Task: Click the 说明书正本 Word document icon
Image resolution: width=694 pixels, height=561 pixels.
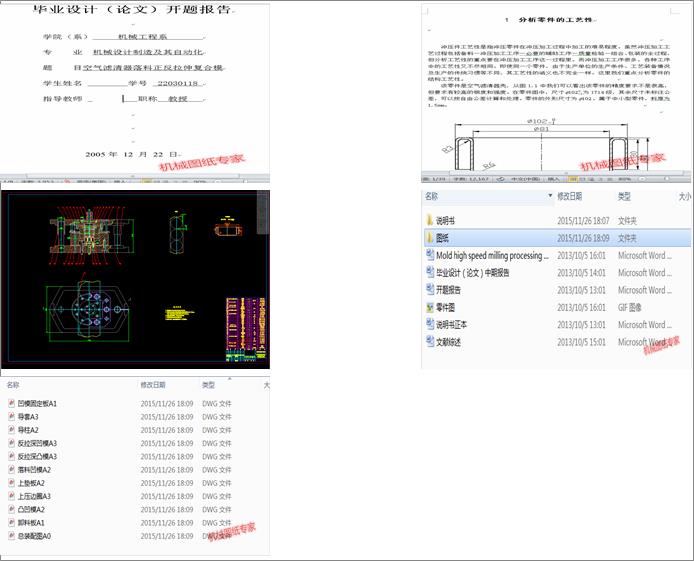Action: click(x=429, y=324)
